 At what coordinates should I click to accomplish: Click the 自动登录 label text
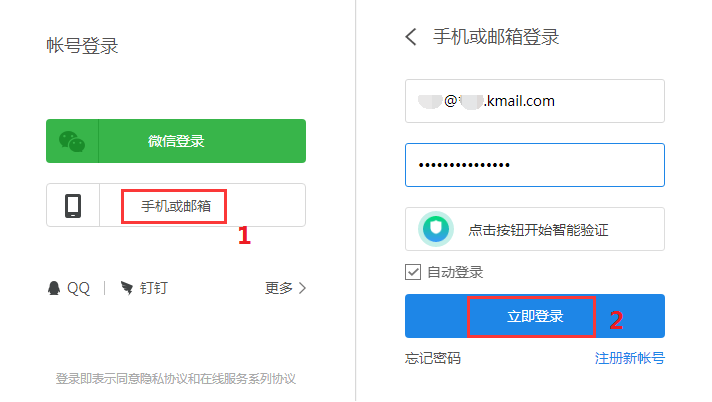tap(455, 273)
